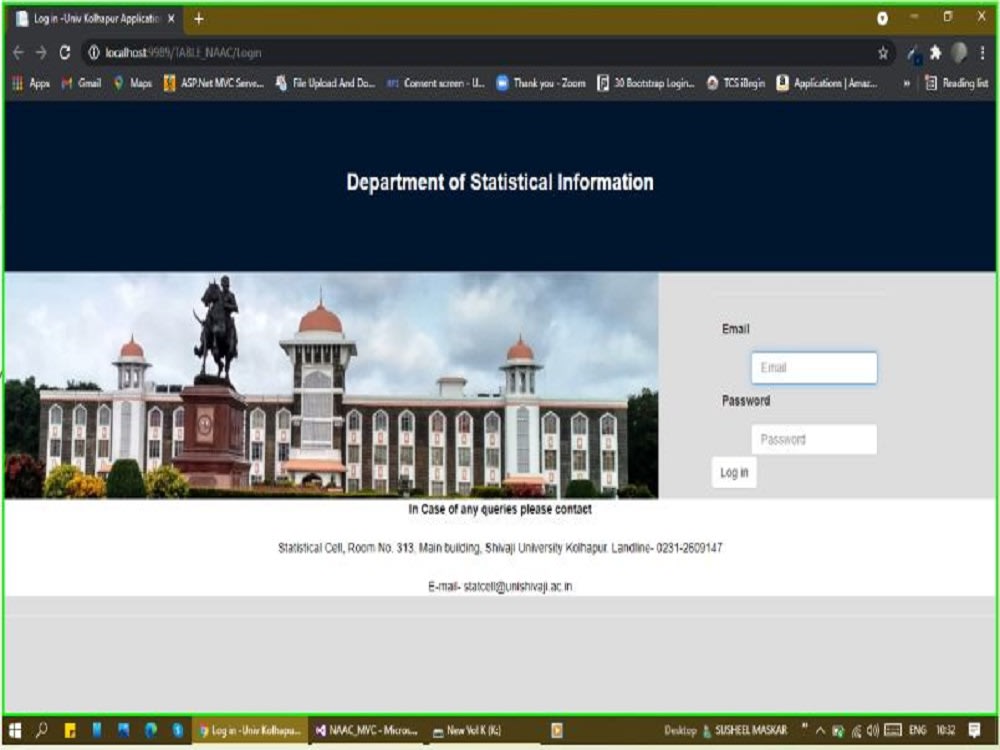Open the Thank you - Zoom bookmark
This screenshot has height=750, width=1000.
541,83
